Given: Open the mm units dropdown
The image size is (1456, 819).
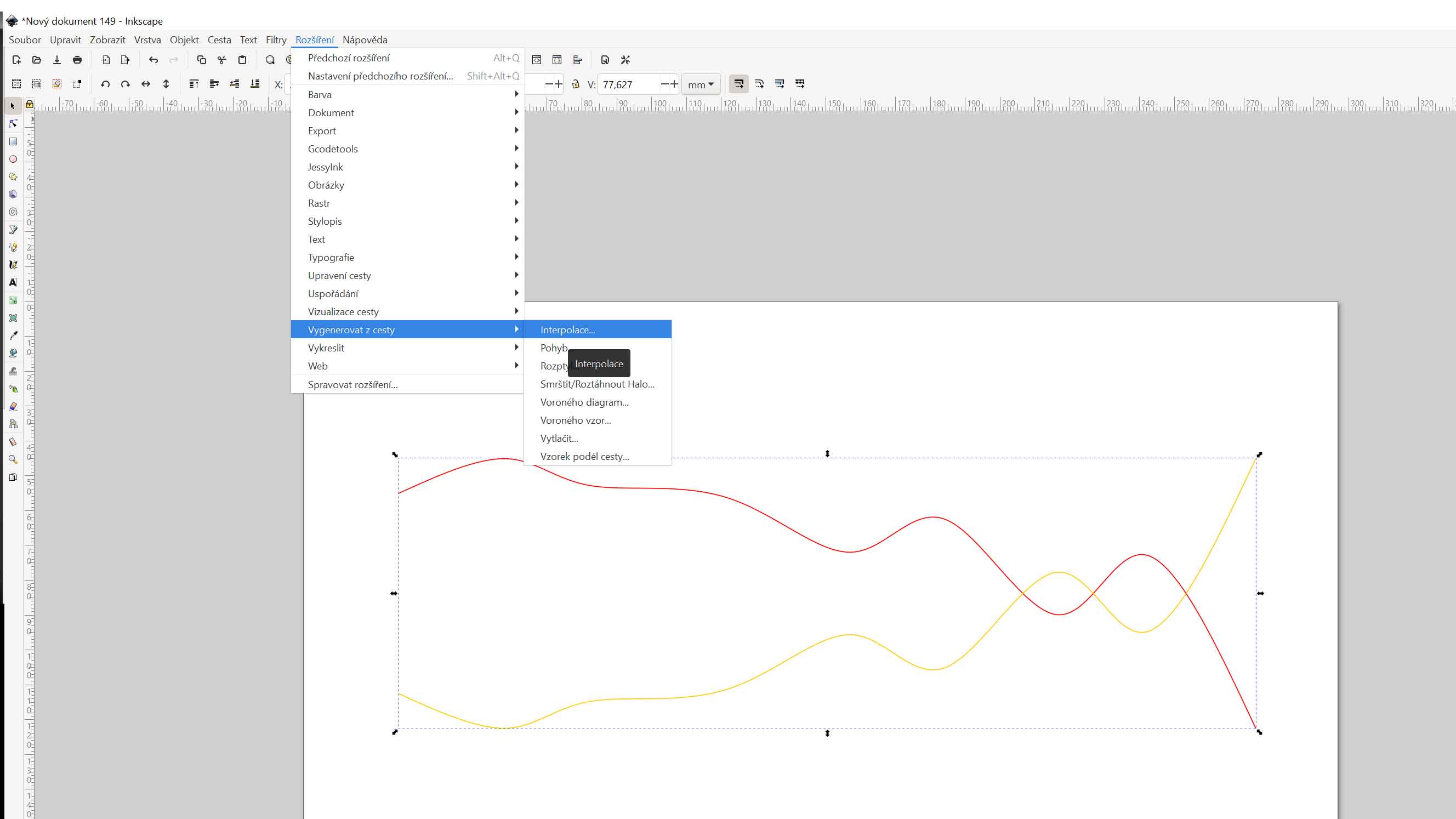Looking at the screenshot, I should click(701, 84).
